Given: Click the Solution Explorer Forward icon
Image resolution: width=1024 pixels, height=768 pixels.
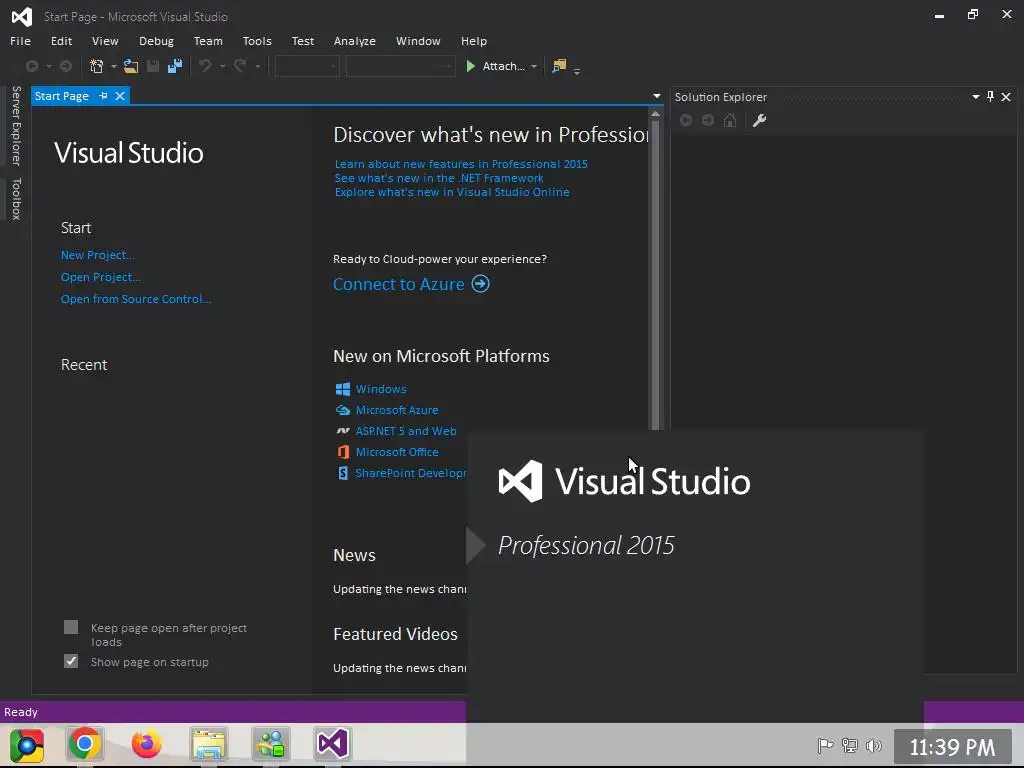Looking at the screenshot, I should pos(708,120).
